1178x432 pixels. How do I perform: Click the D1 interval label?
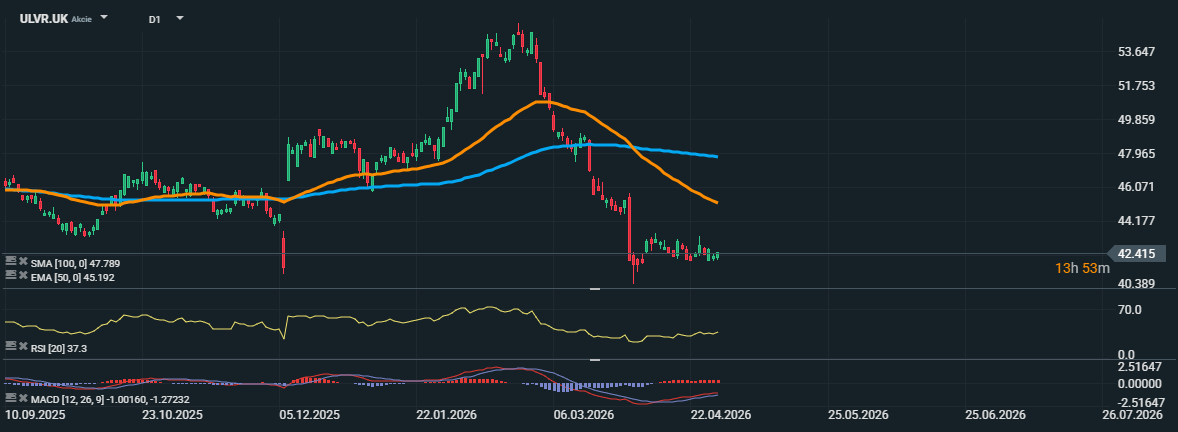[154, 19]
